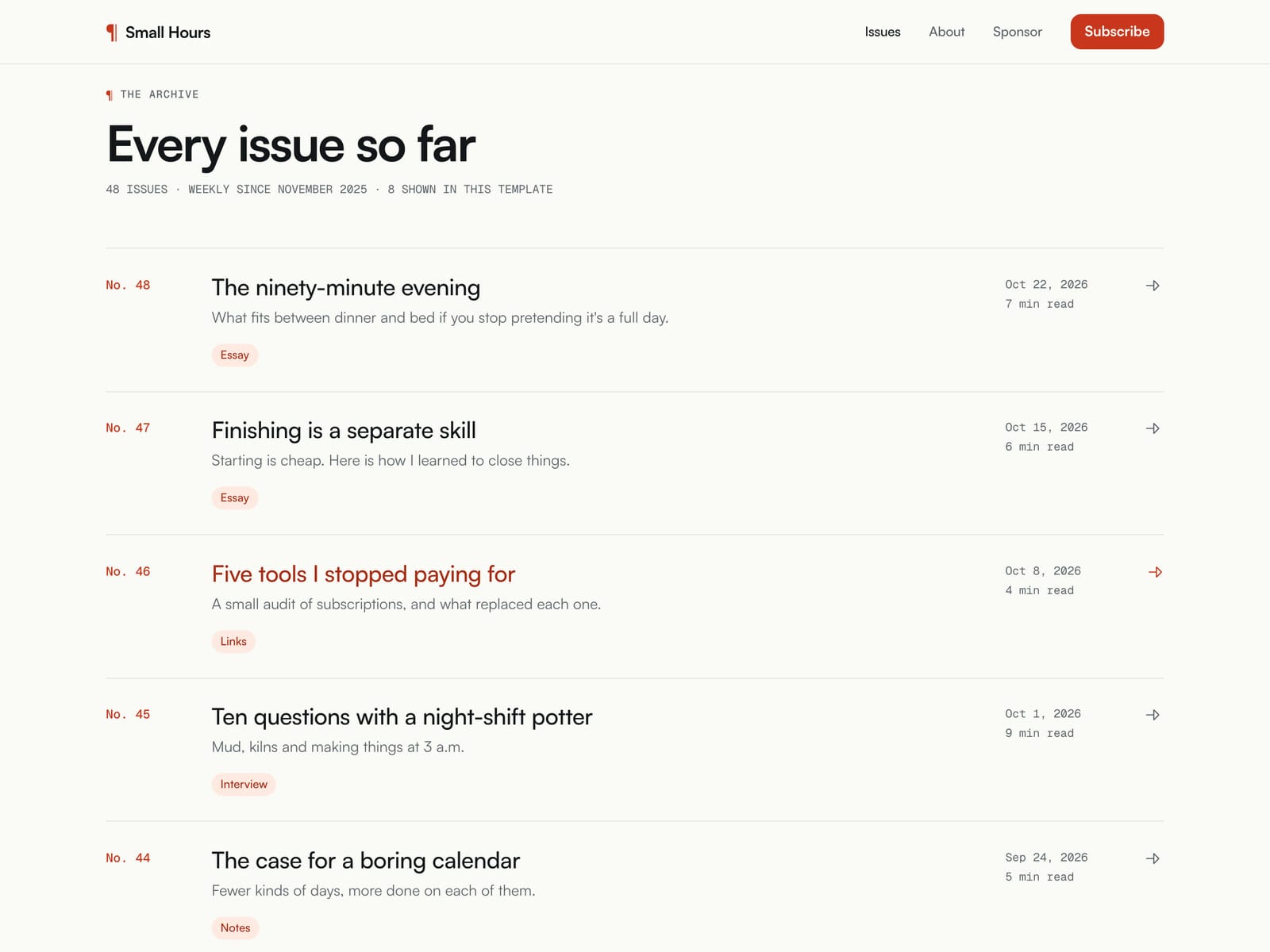Click the 'No. 47' issue number
Viewport: 1270px width, 952px height.
coord(128,428)
